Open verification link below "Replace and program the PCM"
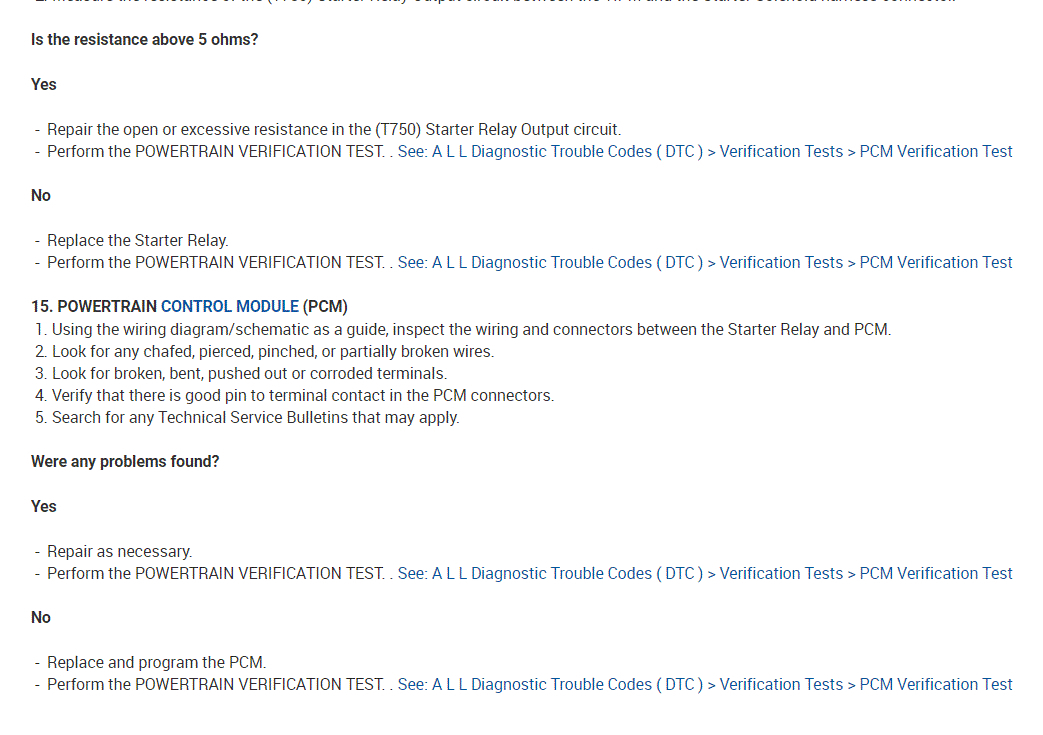 coord(704,685)
